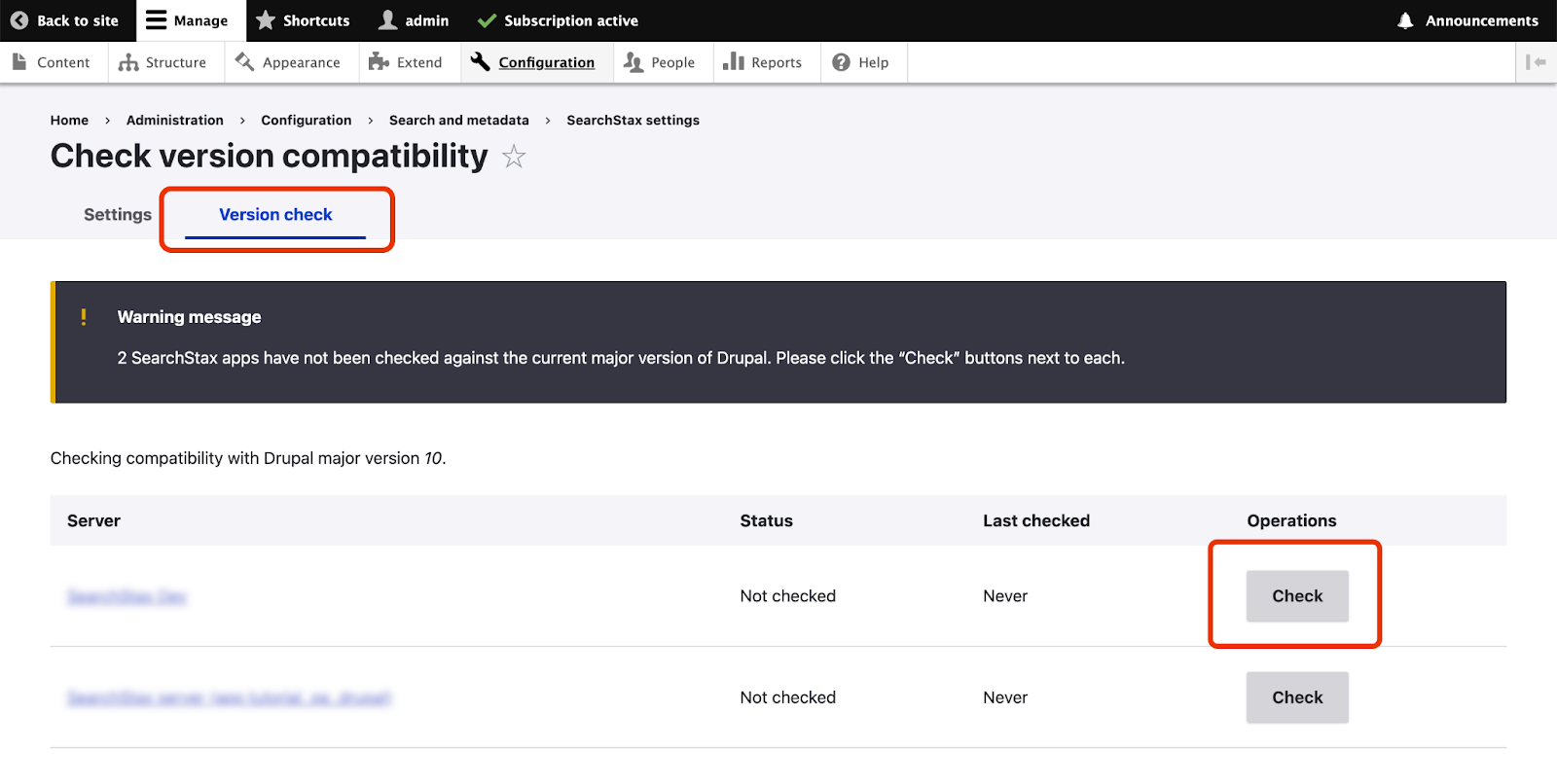Add page to shortcuts with star
The image size is (1557, 784).
[514, 156]
